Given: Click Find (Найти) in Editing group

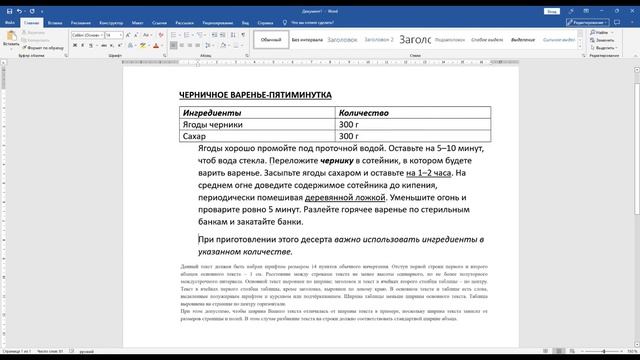Looking at the screenshot, I should click(x=601, y=32).
